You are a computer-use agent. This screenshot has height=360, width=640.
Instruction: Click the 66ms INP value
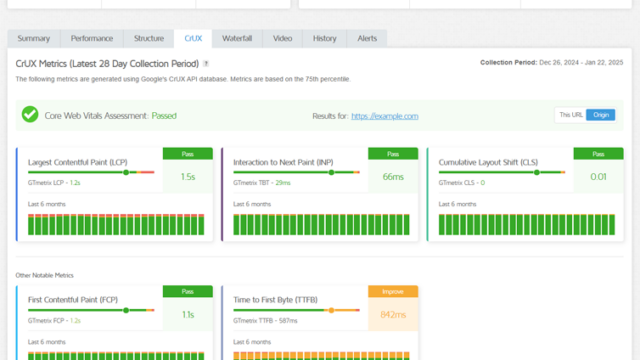[393, 177]
